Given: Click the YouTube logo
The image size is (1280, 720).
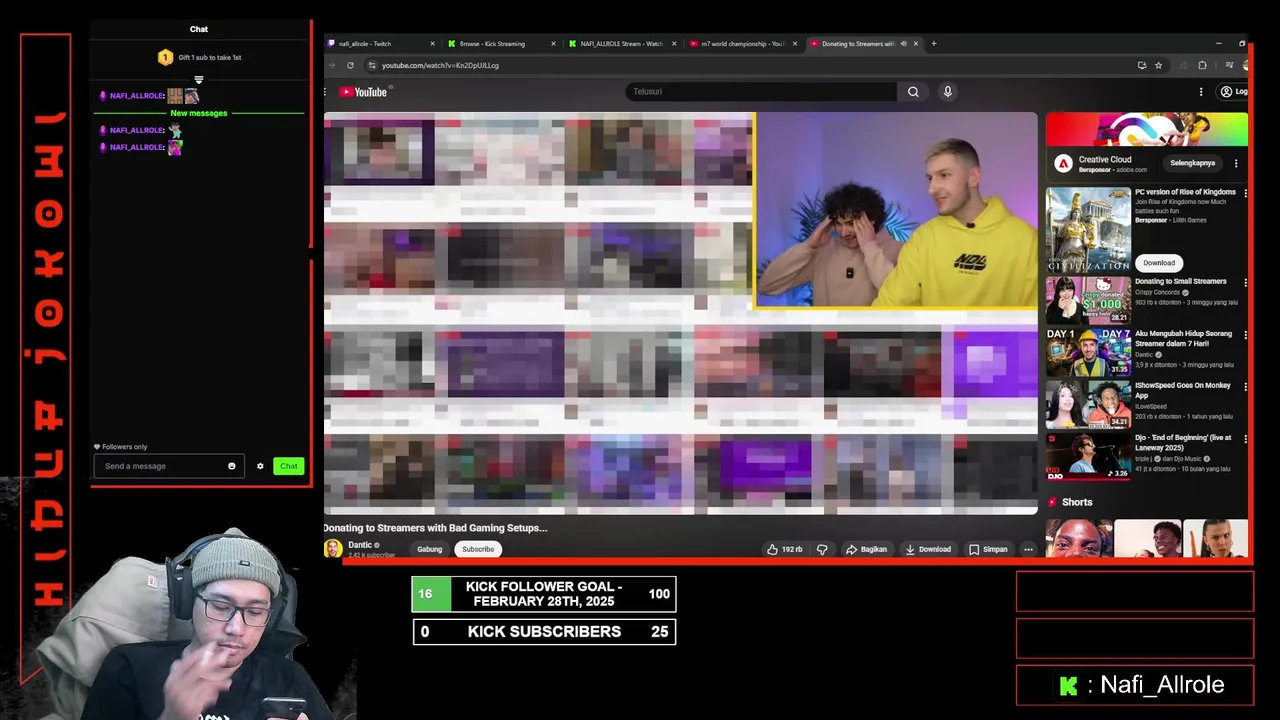Looking at the screenshot, I should click(363, 92).
